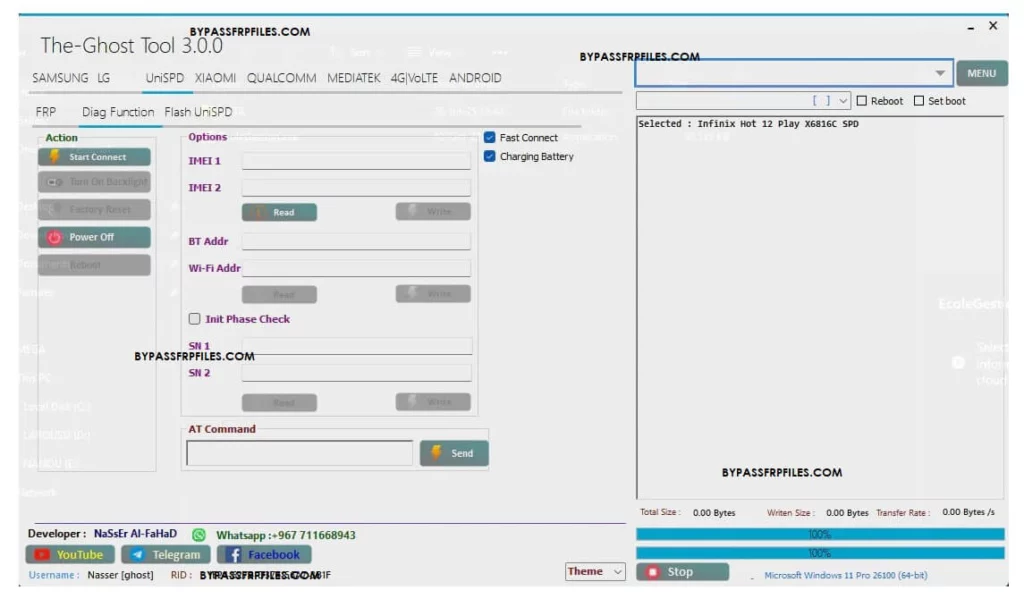Open the ANDROID tab
The height and width of the screenshot is (599, 1024).
pos(475,78)
